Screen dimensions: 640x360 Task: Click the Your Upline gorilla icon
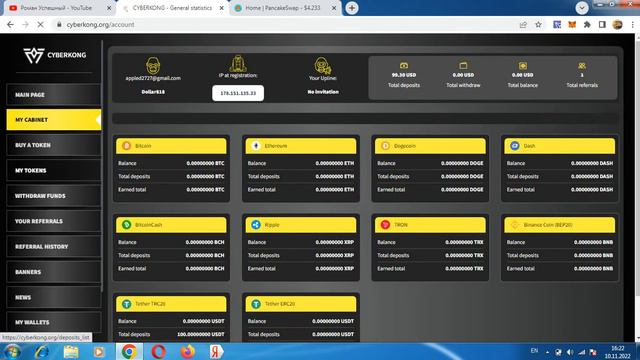(322, 65)
